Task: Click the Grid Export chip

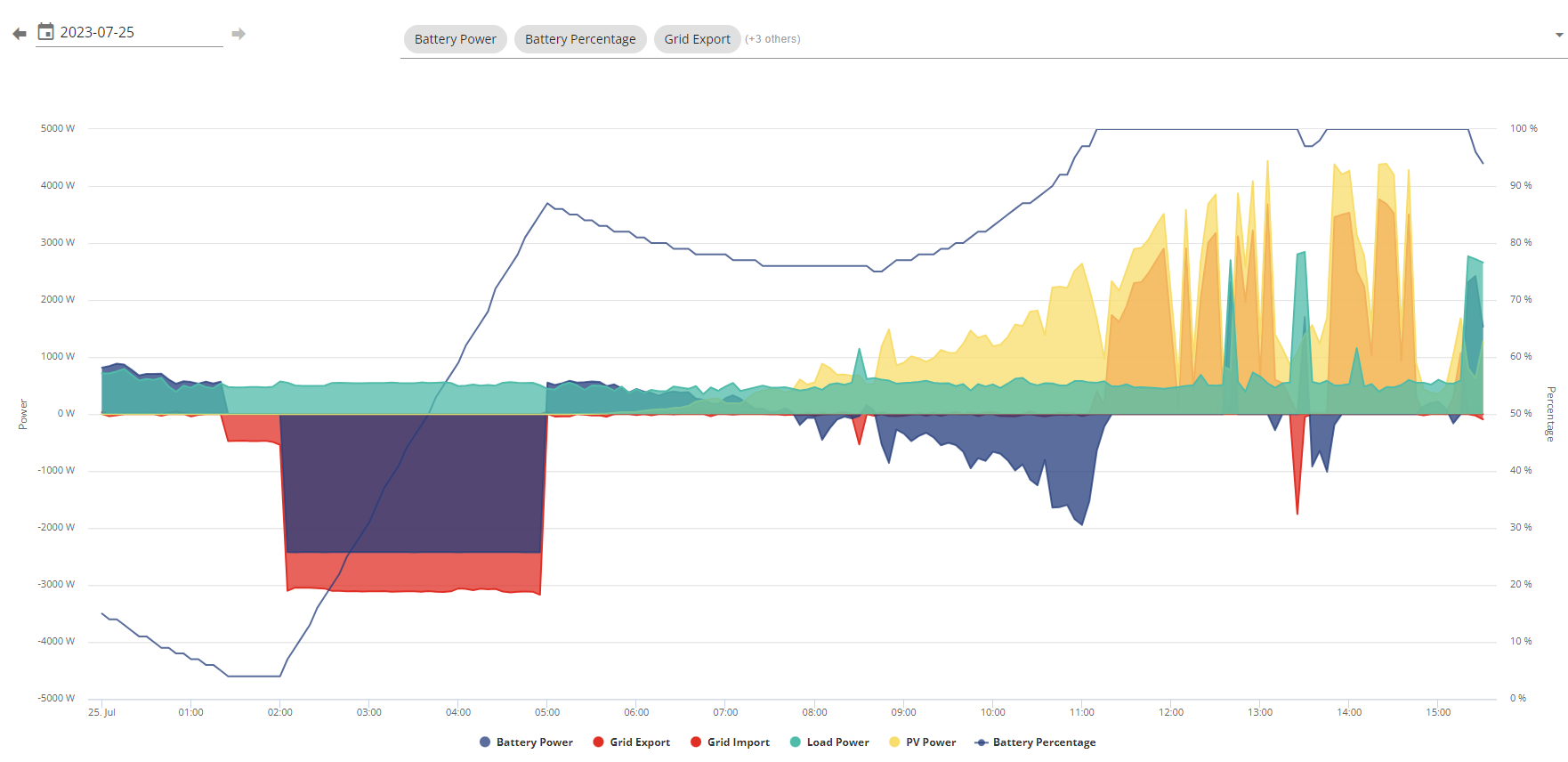Action: coord(697,39)
